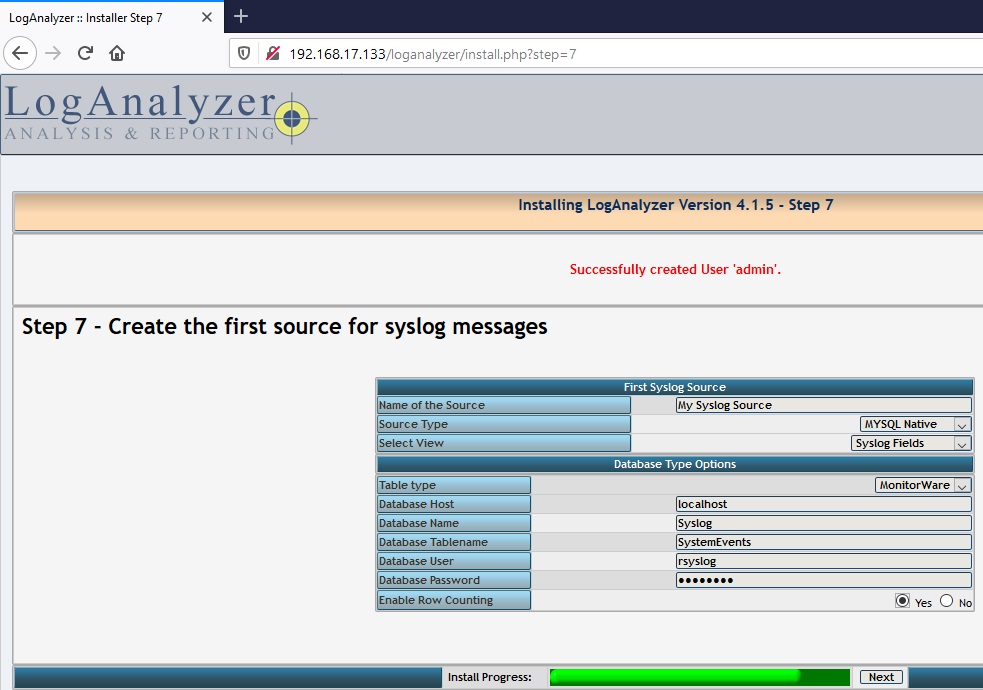Click the 'Installing LogAnalyzer Version 4.1.5 - Step 7' title

pos(676,205)
